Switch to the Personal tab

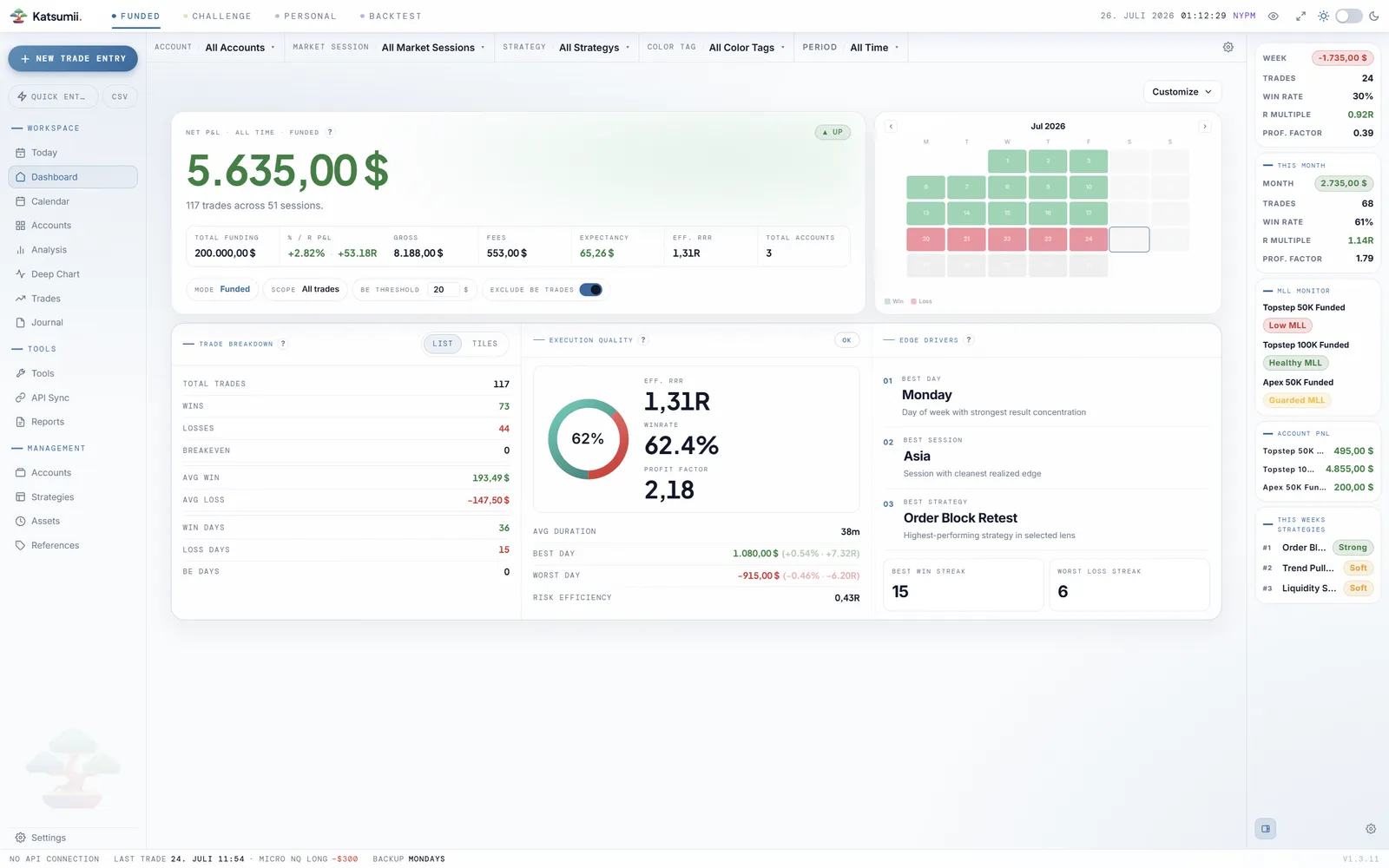[306, 16]
